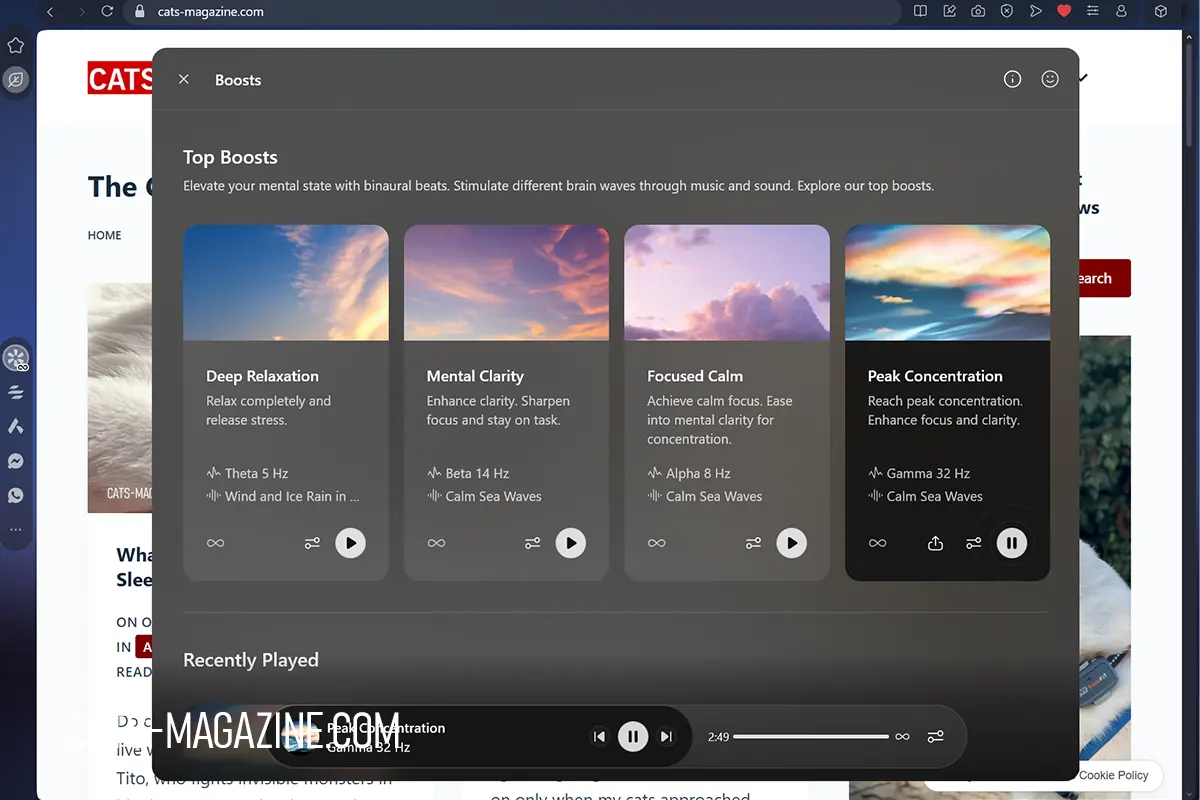The image size is (1200, 800).
Task: Click the smiley feedback icon
Action: [1049, 79]
